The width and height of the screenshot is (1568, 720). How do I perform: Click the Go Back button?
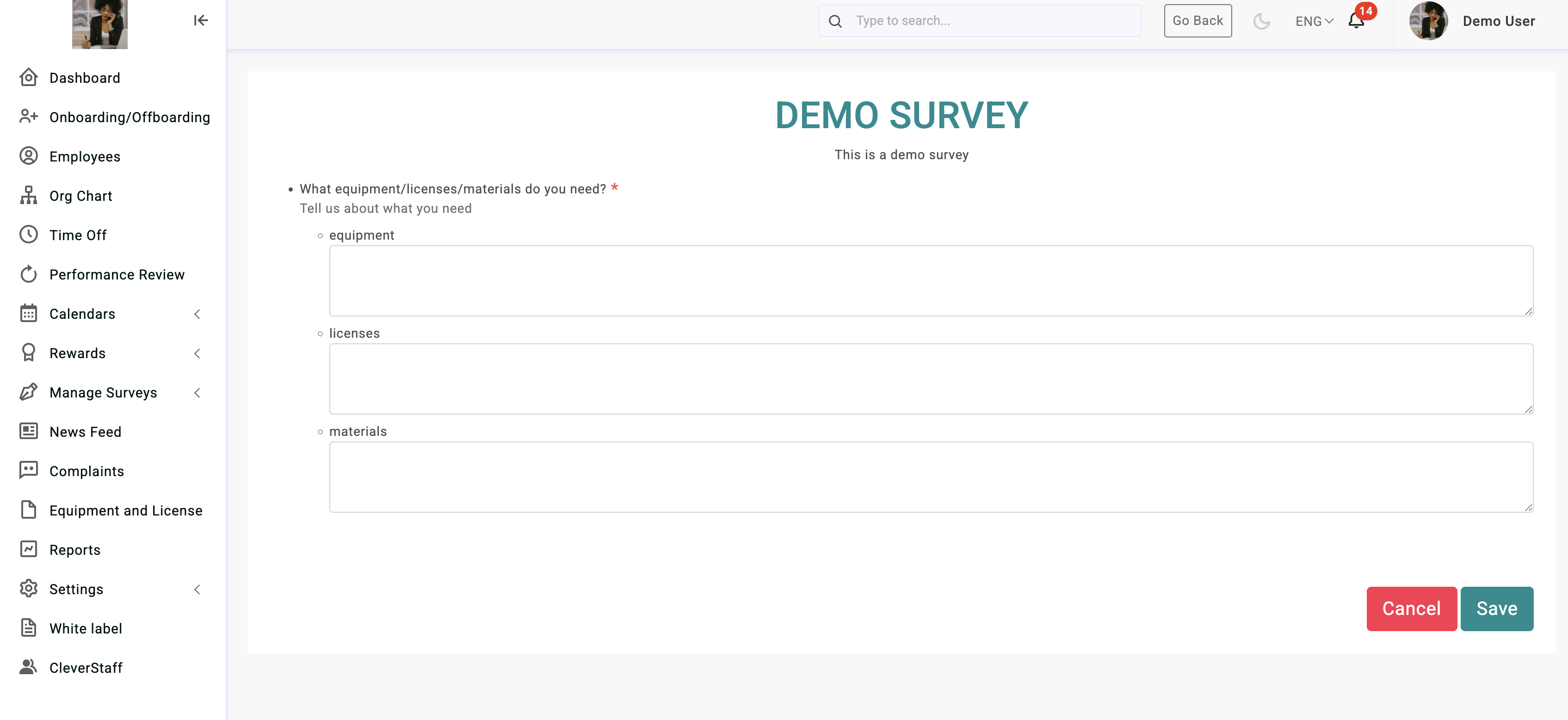[x=1198, y=21]
